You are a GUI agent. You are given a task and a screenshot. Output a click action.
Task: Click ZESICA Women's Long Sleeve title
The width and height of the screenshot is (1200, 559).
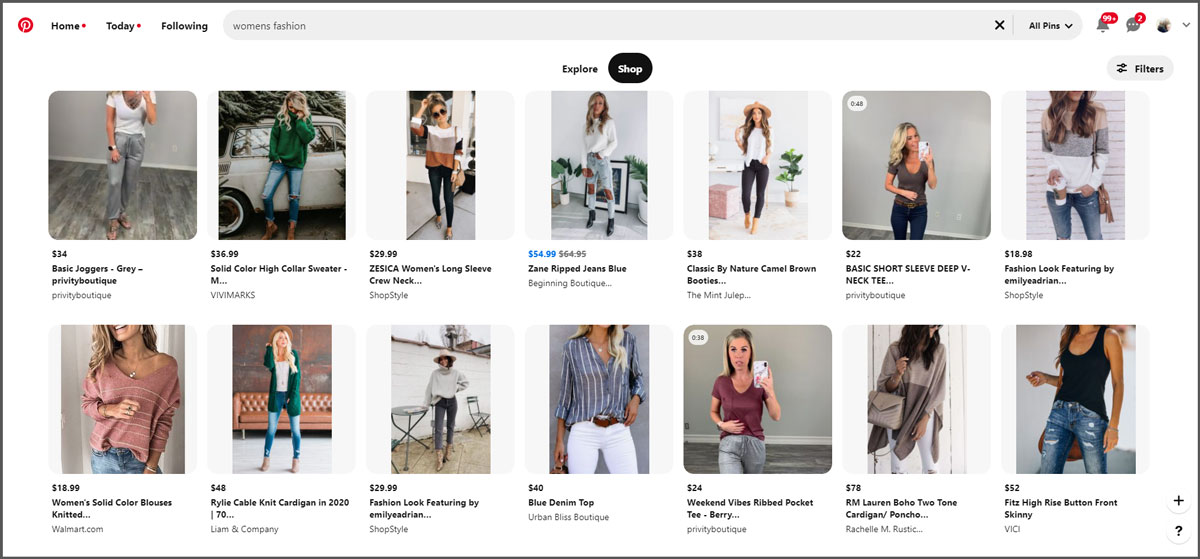[430, 275]
